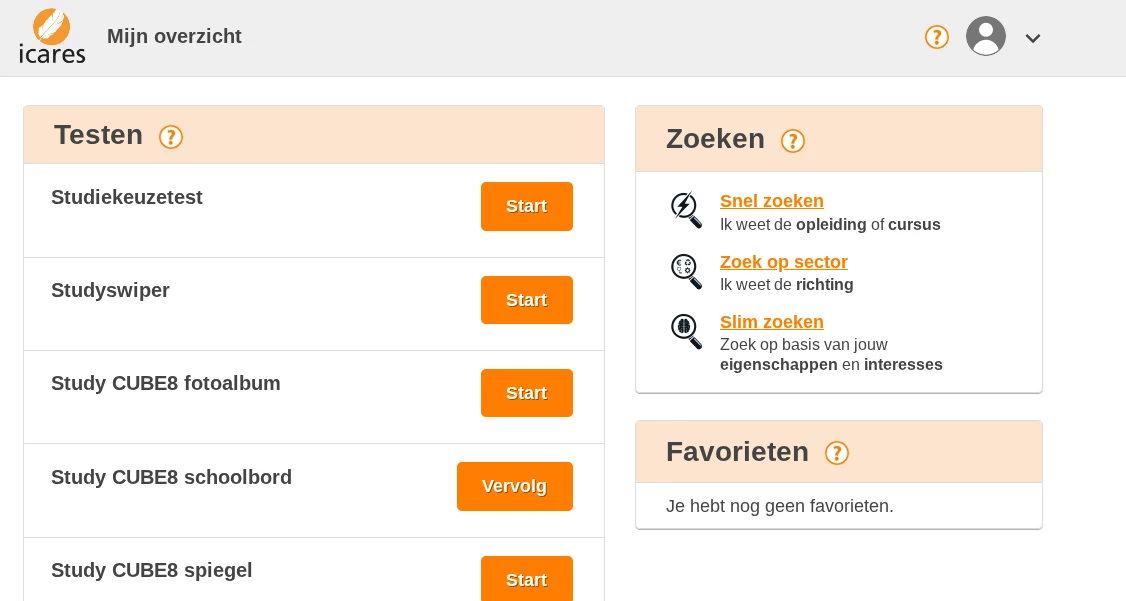This screenshot has height=601, width=1126.
Task: Expand the account dropdown chevron
Action: [x=1033, y=38]
